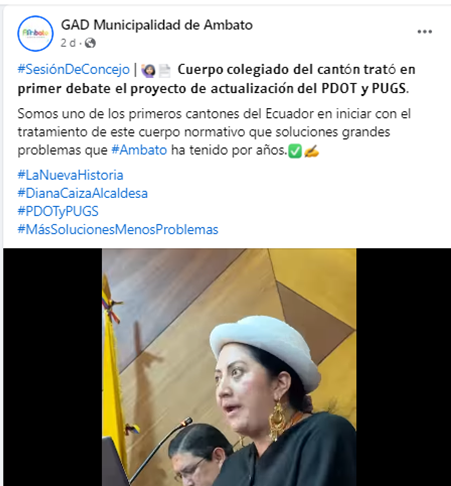This screenshot has width=451, height=486.
Task: Open the #MásSolucionesMenosProblemas hashtag
Action: [x=118, y=229]
